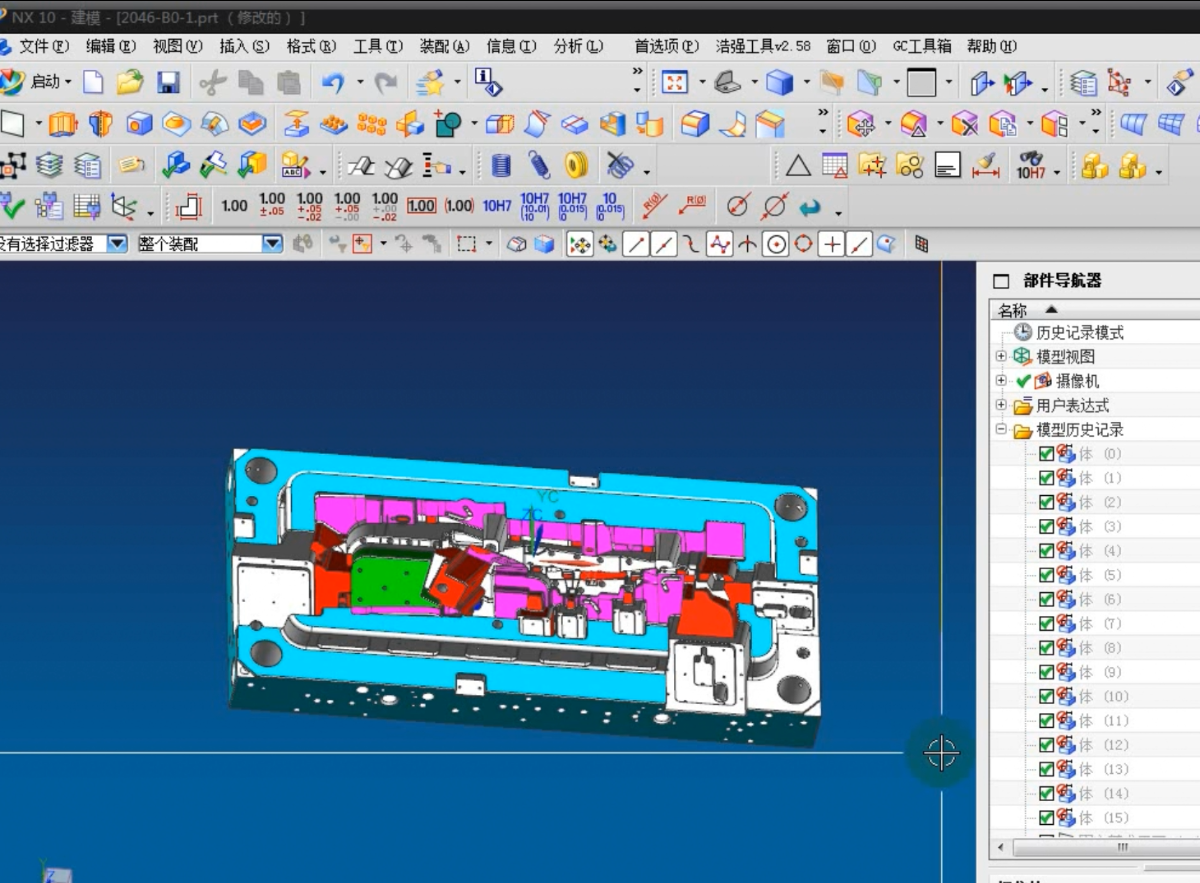Open the 插入(S) menu
This screenshot has height=883, width=1200.
[244, 46]
